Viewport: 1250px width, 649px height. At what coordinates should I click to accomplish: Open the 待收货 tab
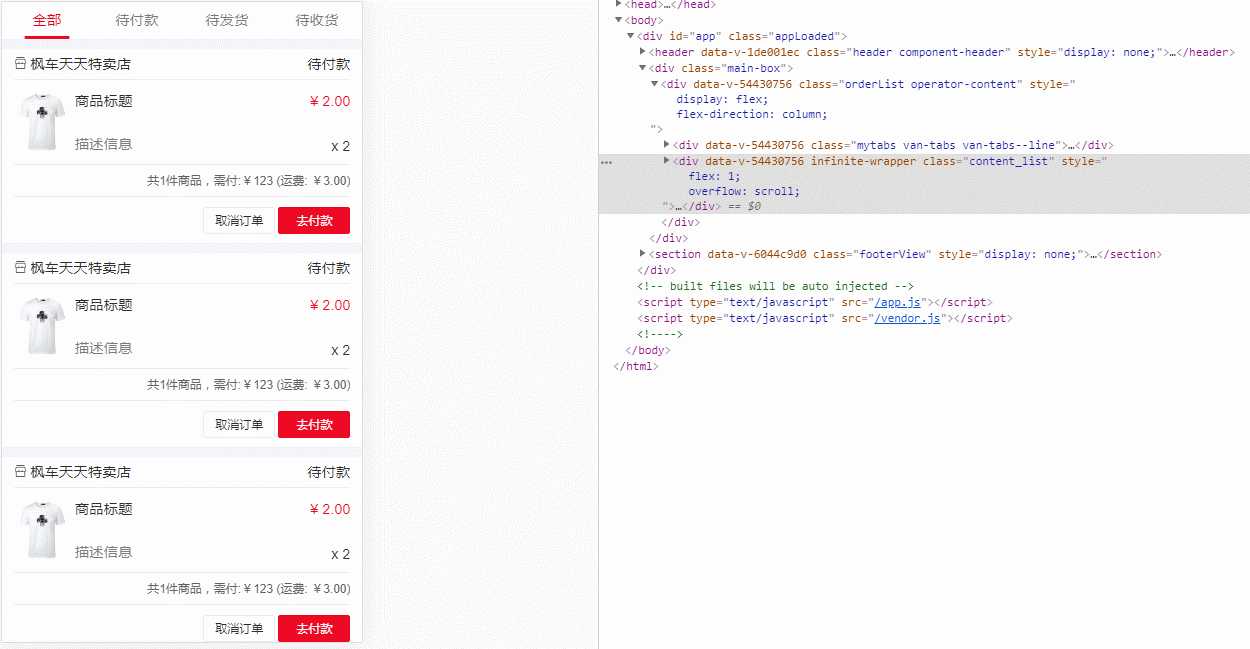(x=317, y=20)
